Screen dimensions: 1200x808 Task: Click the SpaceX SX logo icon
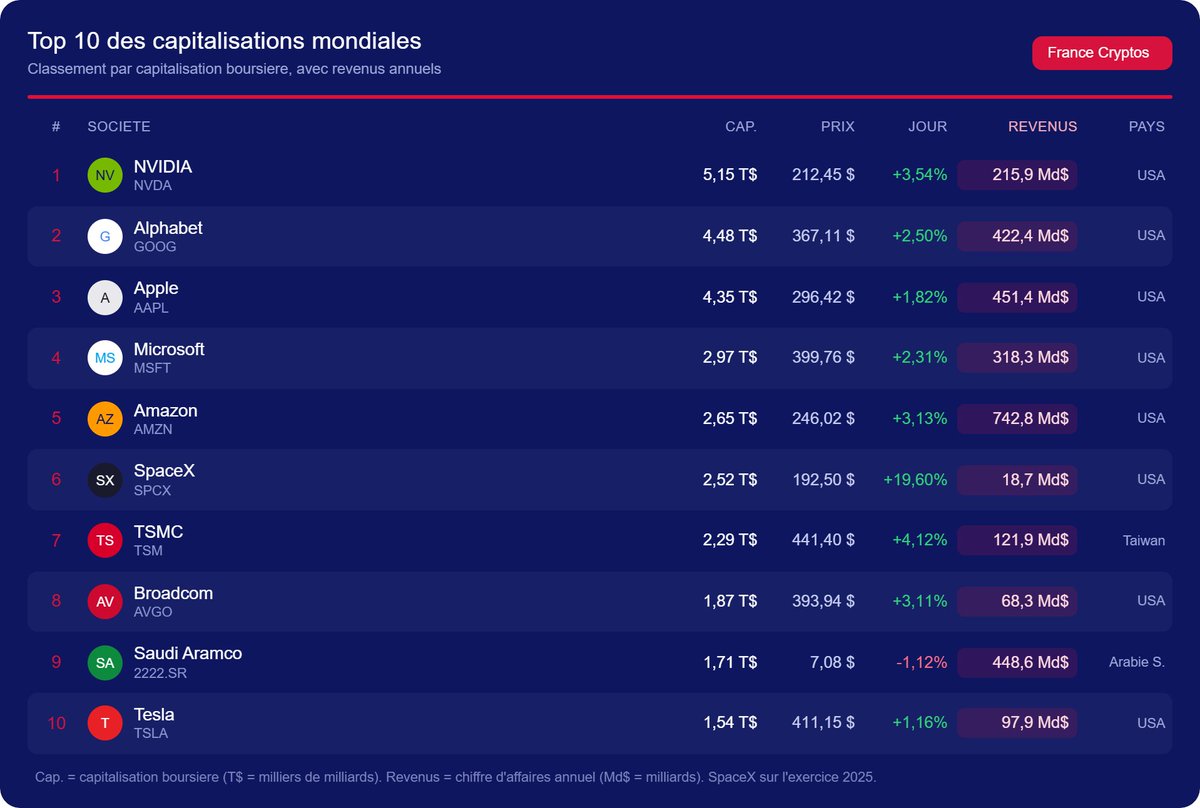(x=105, y=480)
